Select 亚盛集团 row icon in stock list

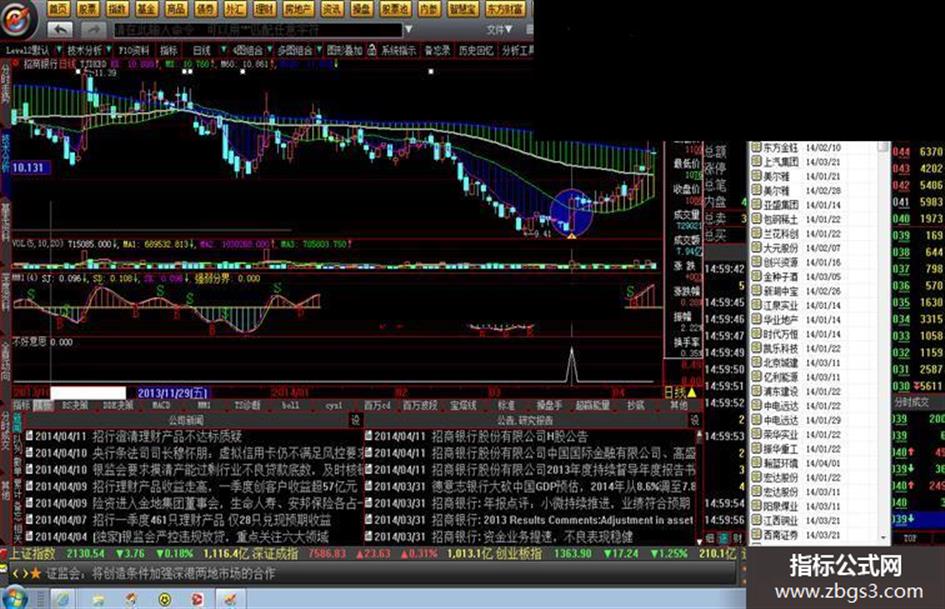[756, 205]
